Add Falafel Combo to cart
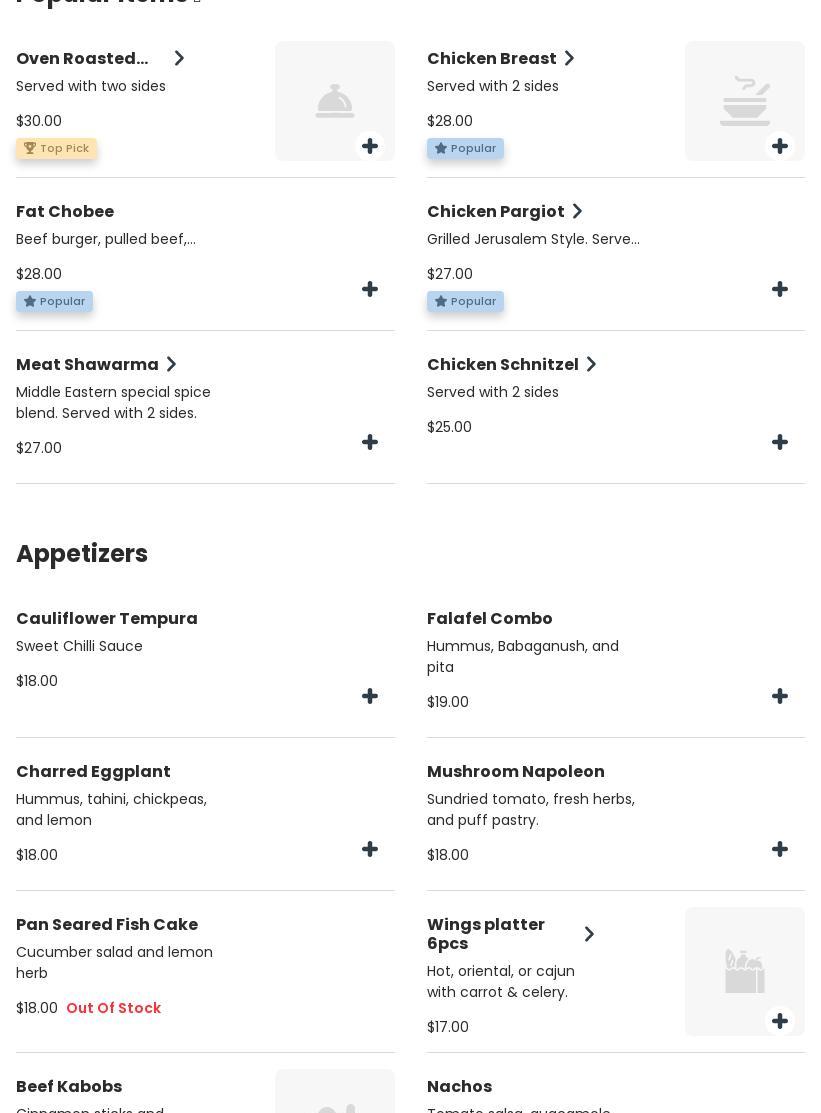Image resolution: width=821 pixels, height=1113 pixels. tap(780, 697)
